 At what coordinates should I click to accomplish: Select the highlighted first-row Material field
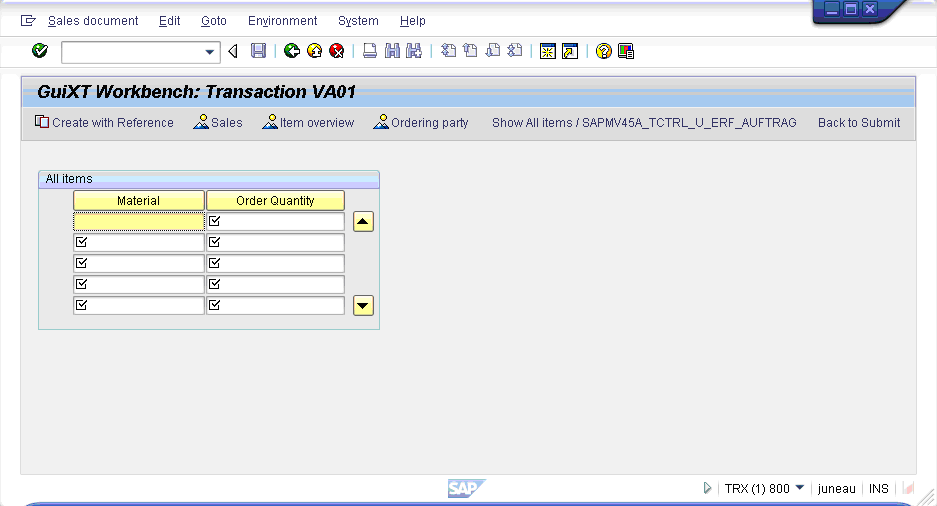point(139,222)
